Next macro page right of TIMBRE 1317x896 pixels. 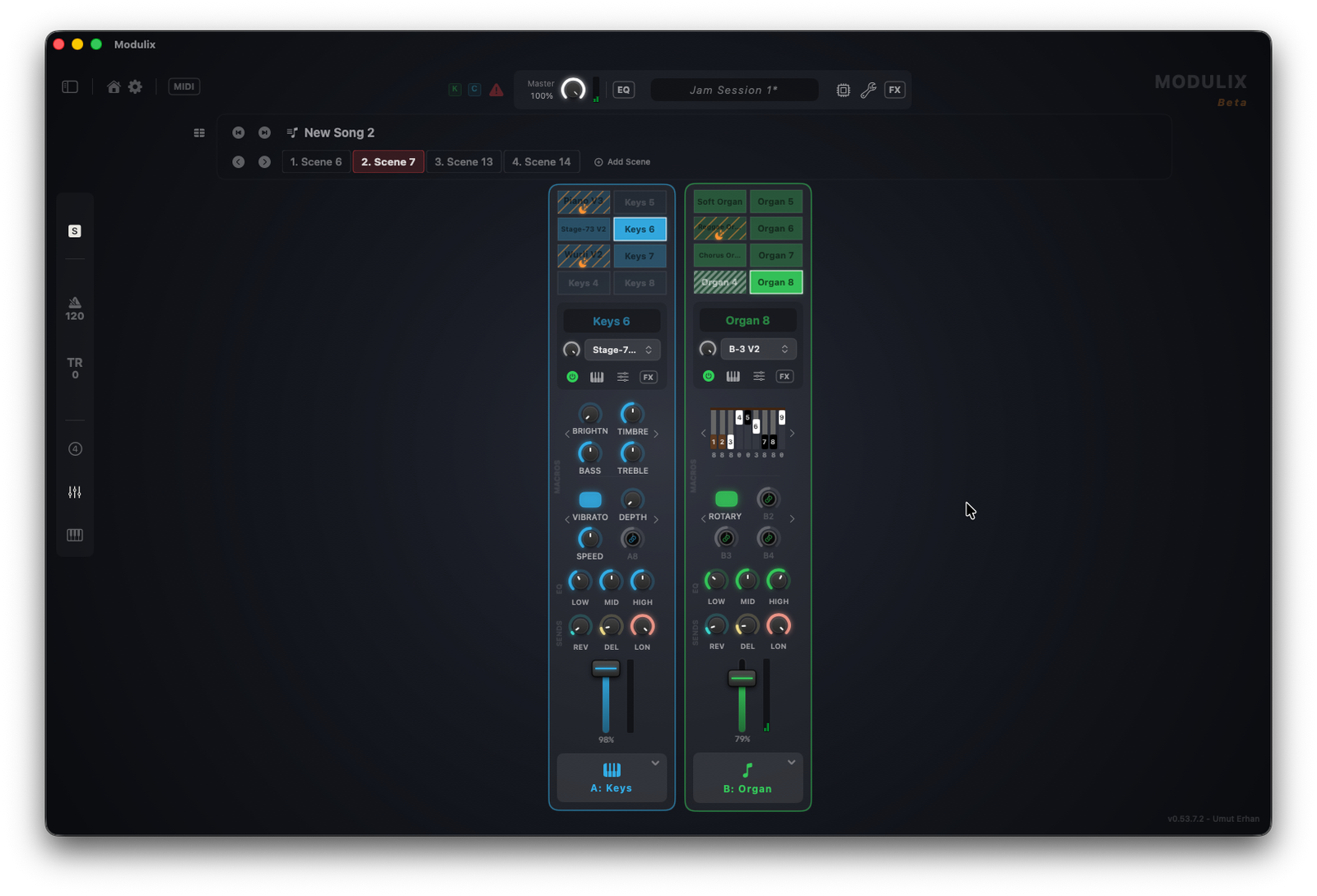click(656, 434)
